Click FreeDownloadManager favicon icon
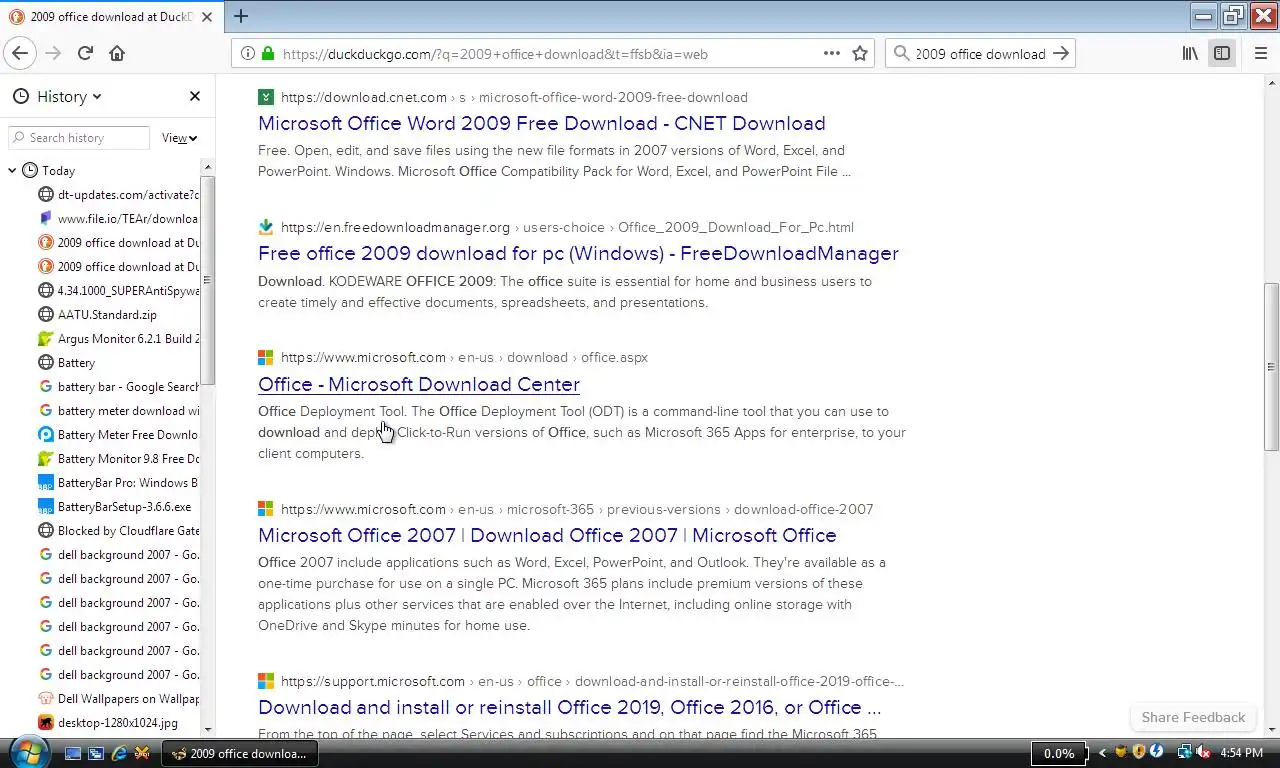The height and width of the screenshot is (768, 1280). coord(266,227)
